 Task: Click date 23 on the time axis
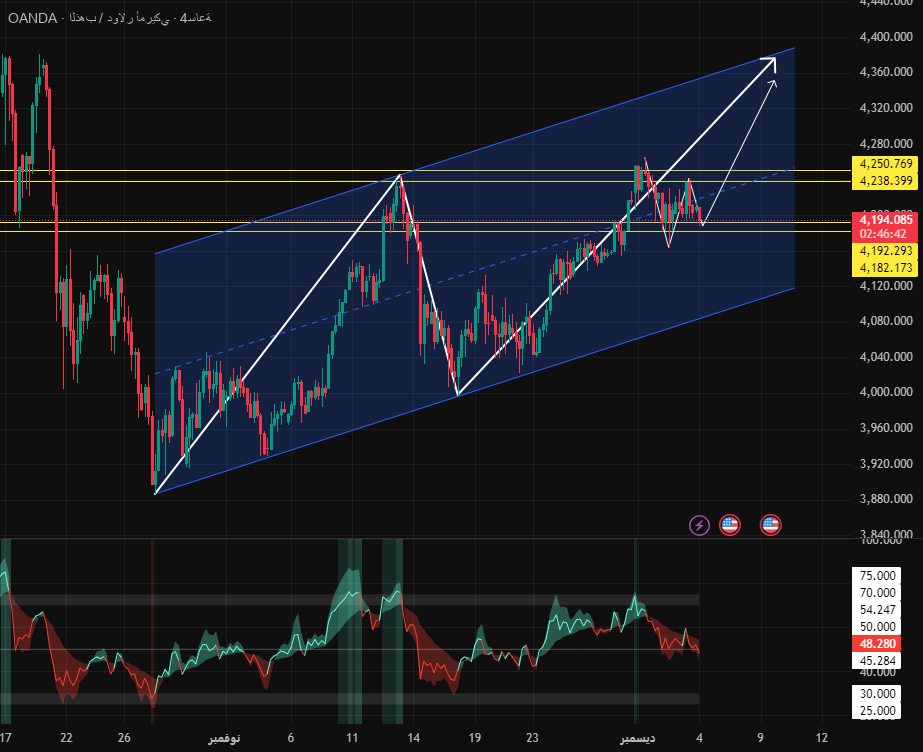point(533,738)
